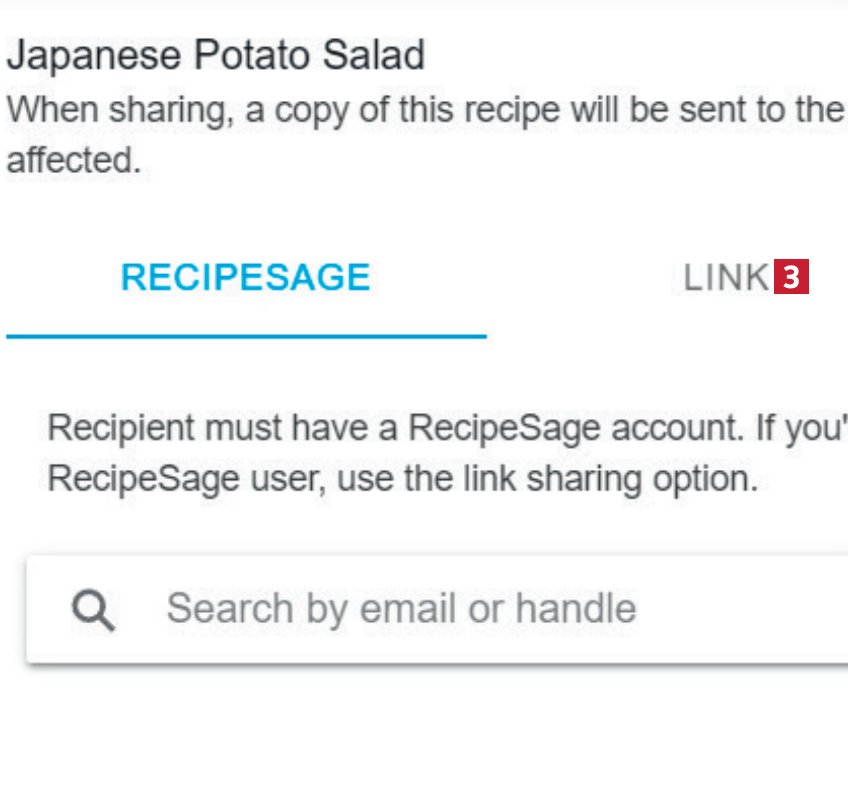Click the red "3" badge beside LINK

click(792, 277)
